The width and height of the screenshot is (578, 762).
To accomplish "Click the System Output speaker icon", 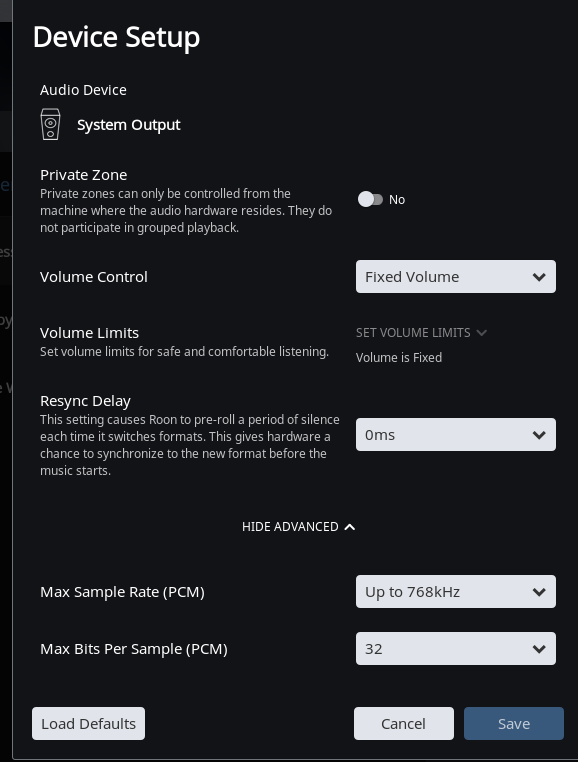I will tap(51, 124).
